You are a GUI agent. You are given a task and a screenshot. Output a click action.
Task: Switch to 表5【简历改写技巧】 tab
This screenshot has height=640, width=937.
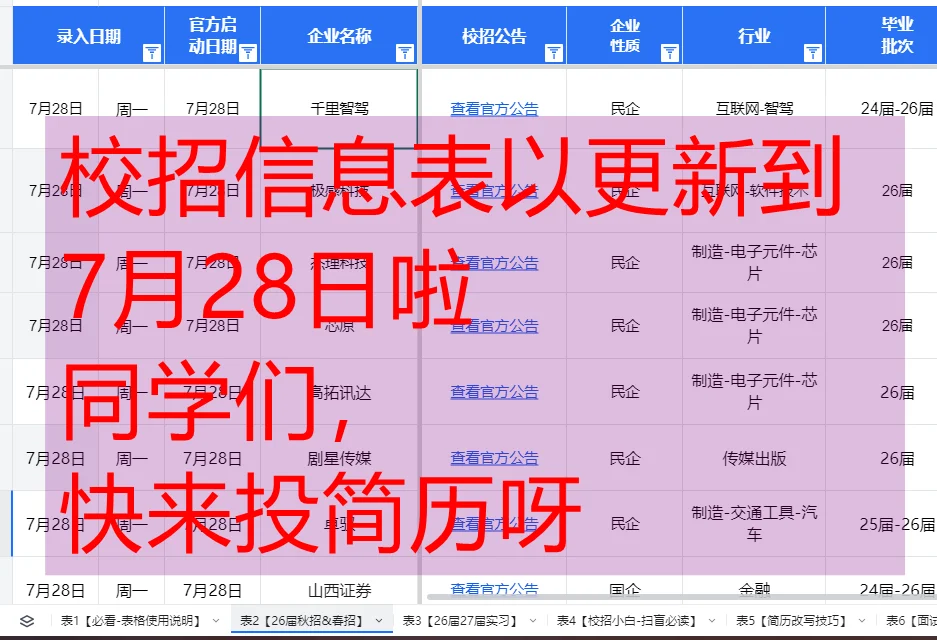coord(791,621)
